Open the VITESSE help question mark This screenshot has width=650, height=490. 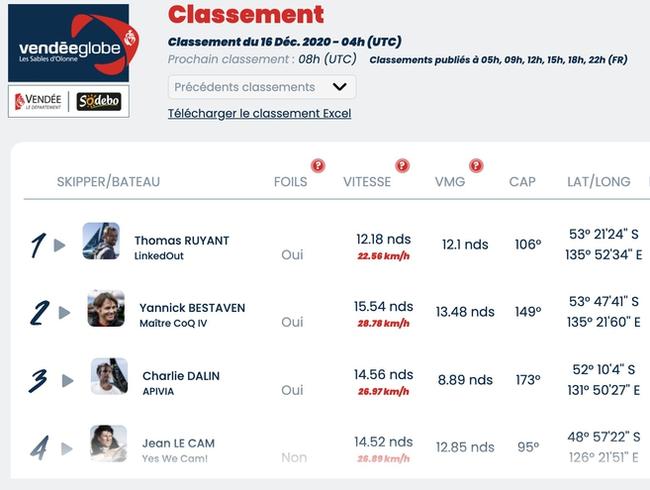point(402,166)
